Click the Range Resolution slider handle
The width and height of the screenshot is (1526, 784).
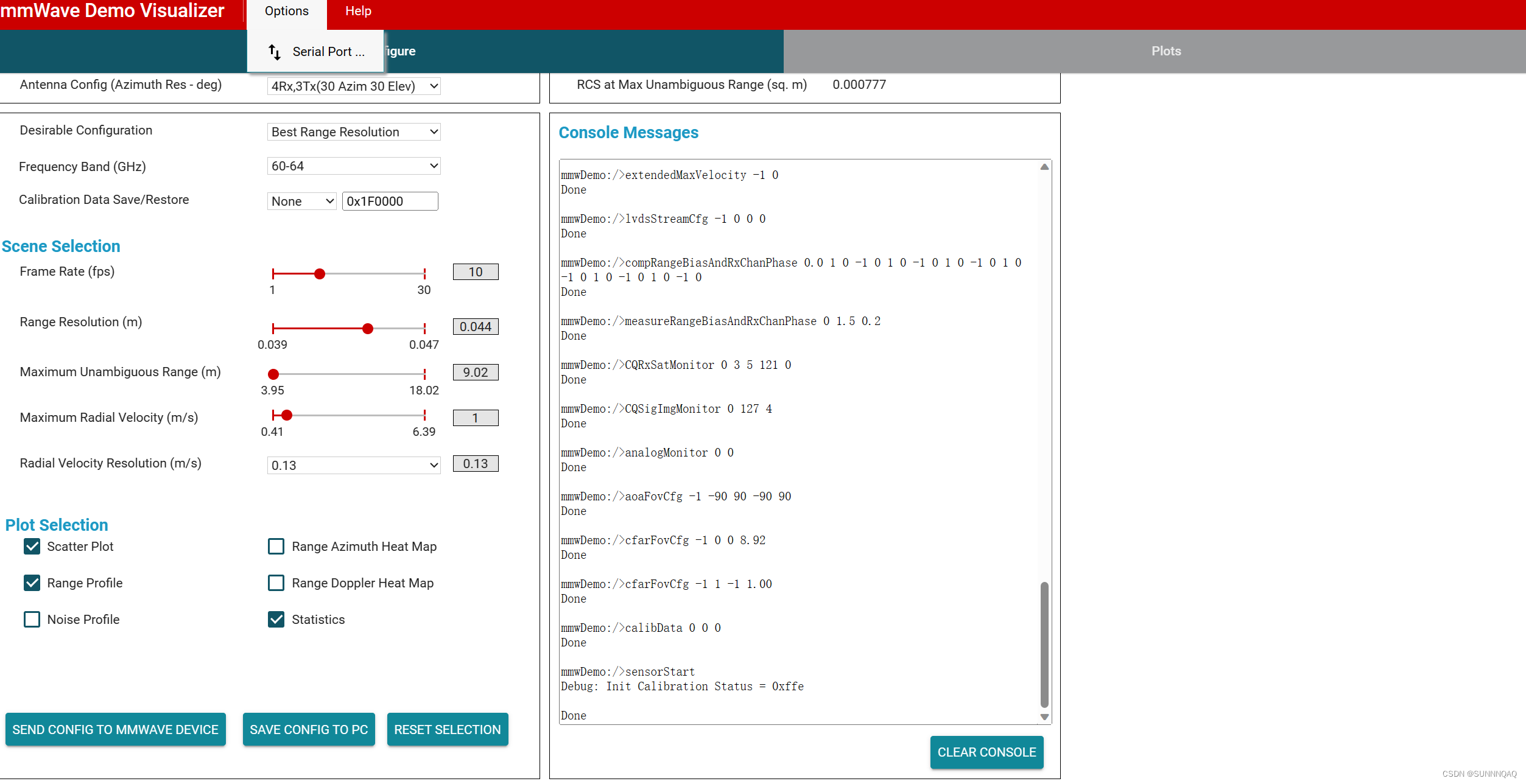[x=368, y=329]
